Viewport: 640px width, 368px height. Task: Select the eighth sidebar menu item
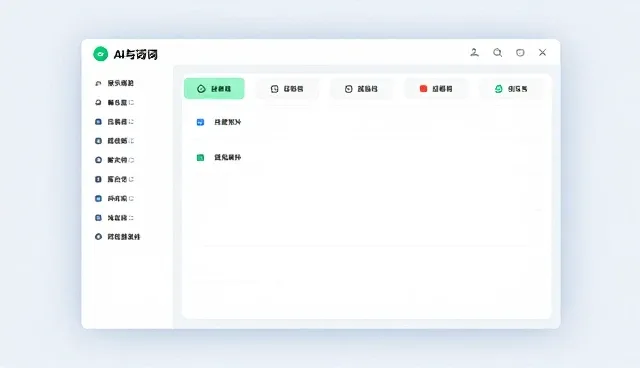coord(115,218)
